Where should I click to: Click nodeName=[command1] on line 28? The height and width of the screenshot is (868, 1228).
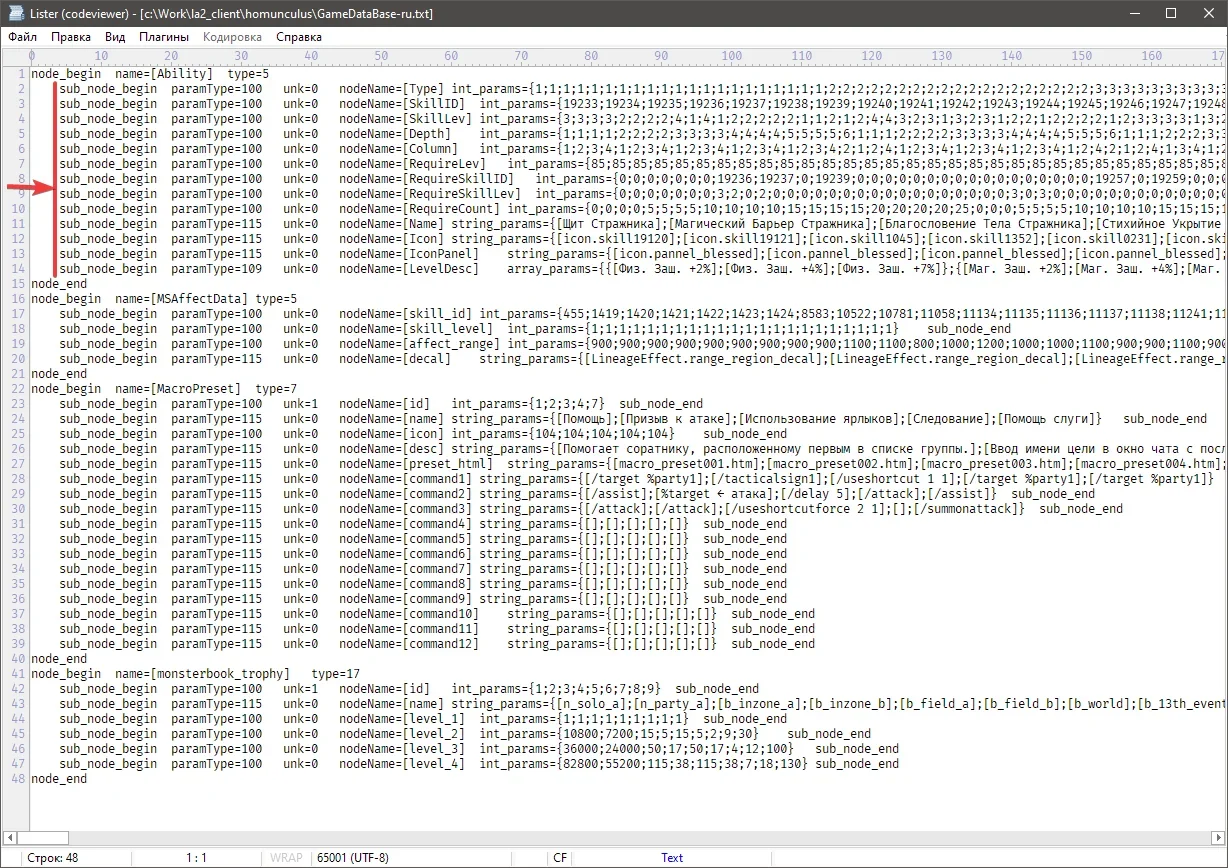click(406, 479)
